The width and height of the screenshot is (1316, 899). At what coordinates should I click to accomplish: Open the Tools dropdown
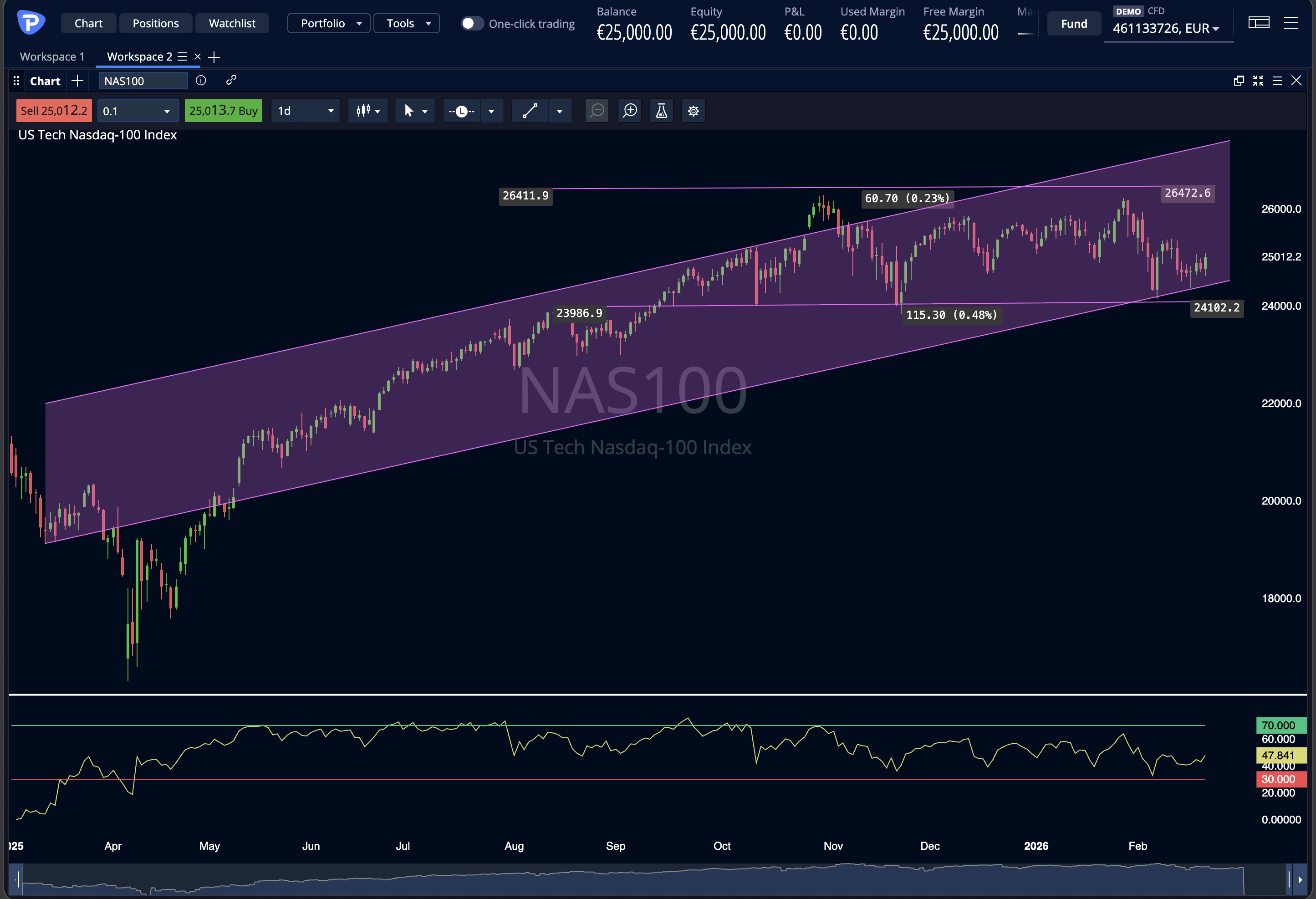[x=406, y=23]
